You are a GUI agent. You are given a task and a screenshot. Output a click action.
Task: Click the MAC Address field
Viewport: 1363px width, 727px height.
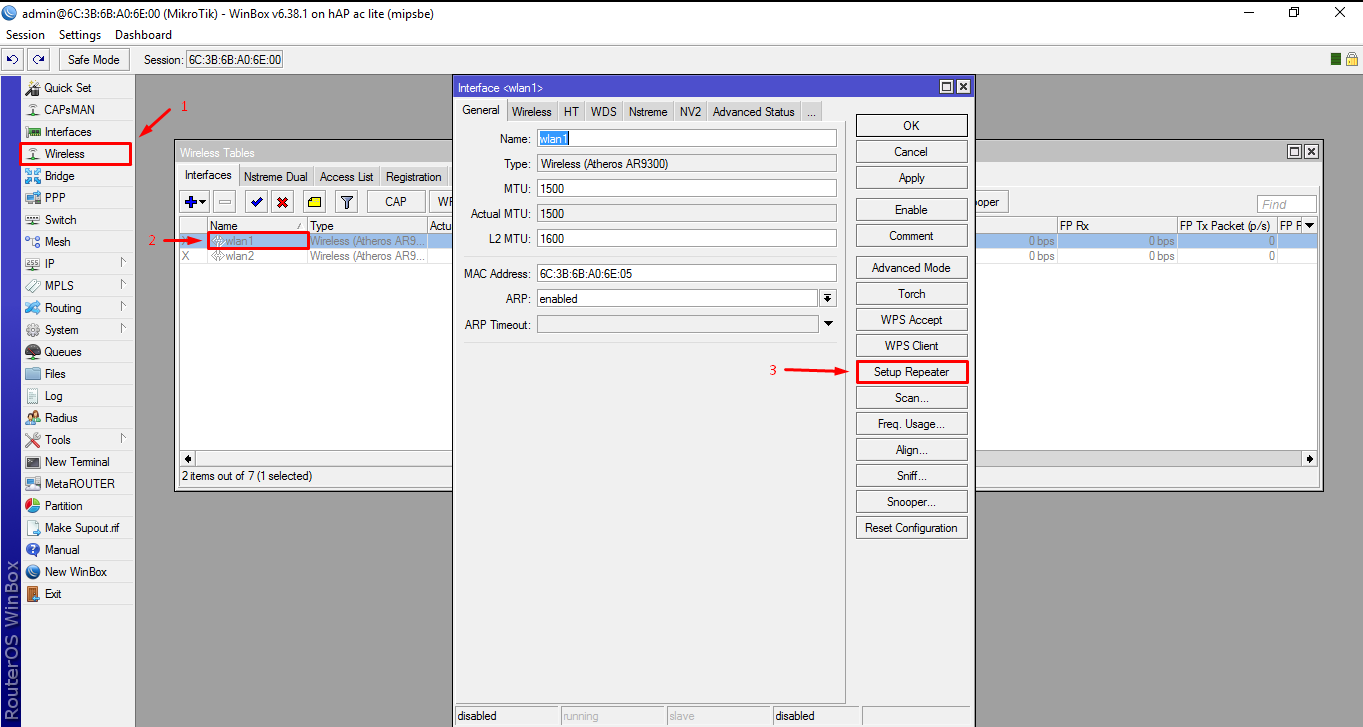pyautogui.click(x=686, y=274)
